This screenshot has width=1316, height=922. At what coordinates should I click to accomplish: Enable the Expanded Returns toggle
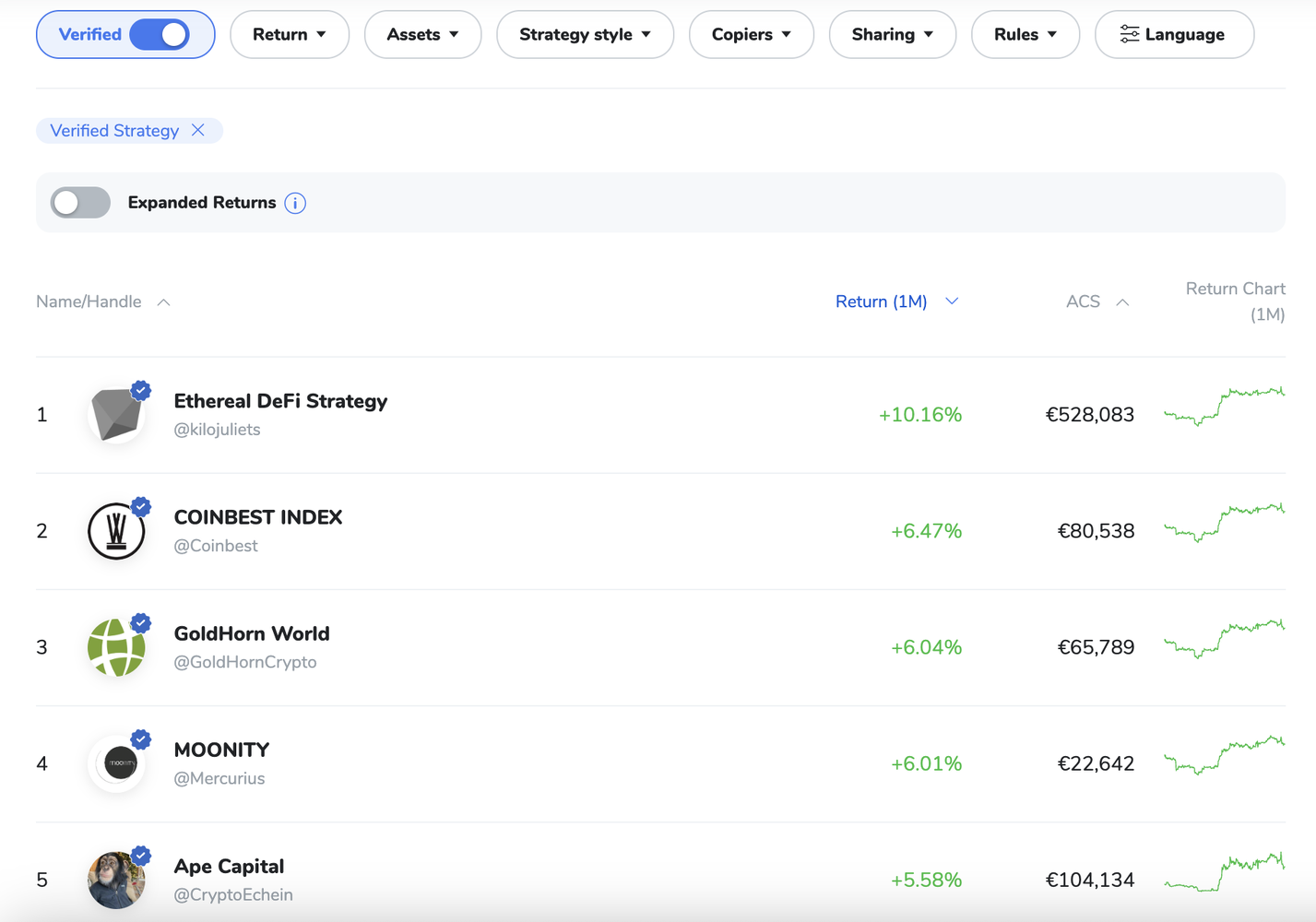(80, 203)
